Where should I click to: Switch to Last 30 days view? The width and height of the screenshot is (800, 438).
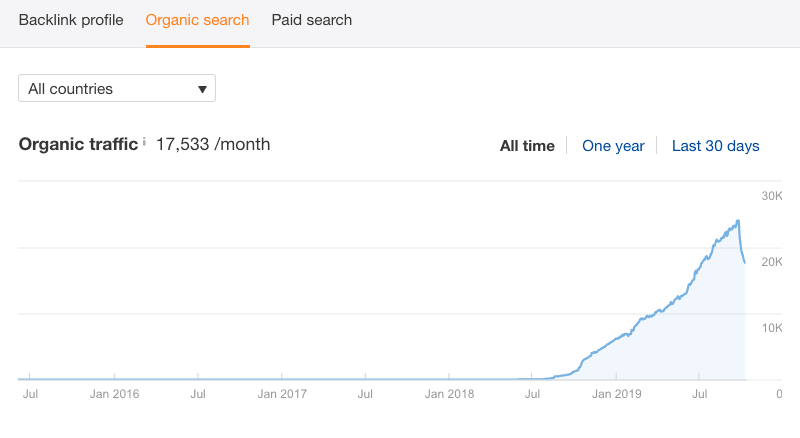715,146
